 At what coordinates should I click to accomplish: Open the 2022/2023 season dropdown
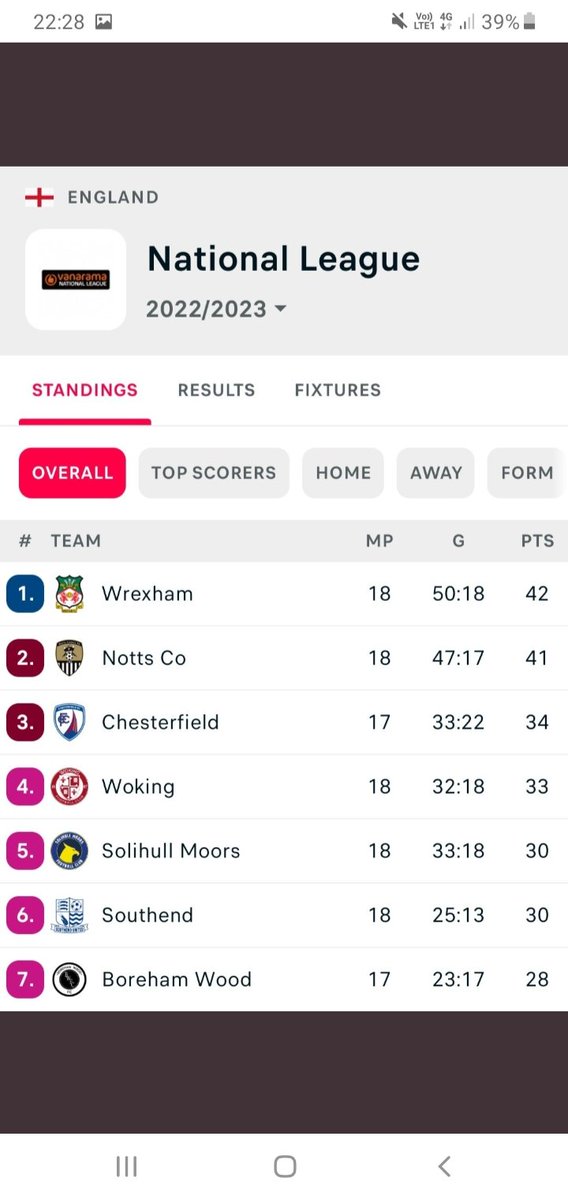coord(216,309)
